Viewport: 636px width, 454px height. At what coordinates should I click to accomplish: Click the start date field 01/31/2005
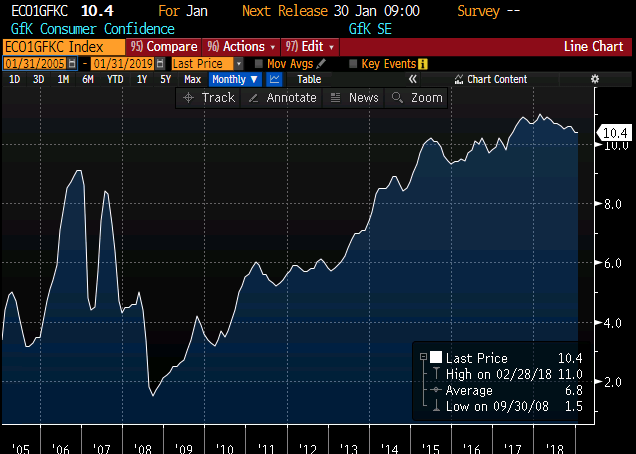coord(35,64)
